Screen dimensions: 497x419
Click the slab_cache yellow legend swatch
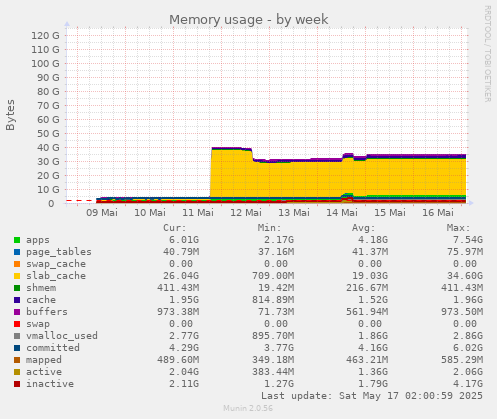pyautogui.click(x=17, y=276)
